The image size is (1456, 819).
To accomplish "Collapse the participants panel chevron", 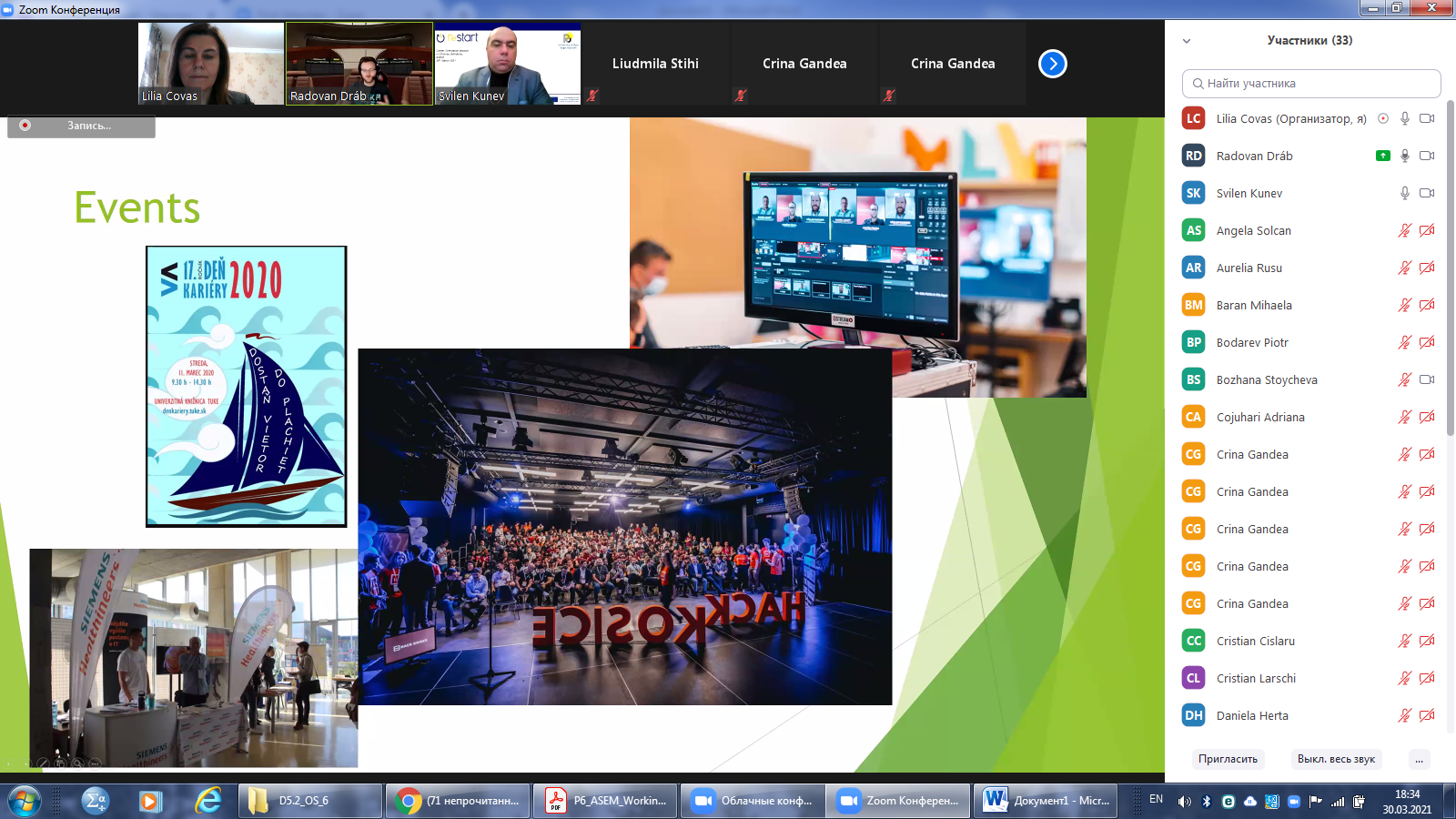I will [1187, 41].
